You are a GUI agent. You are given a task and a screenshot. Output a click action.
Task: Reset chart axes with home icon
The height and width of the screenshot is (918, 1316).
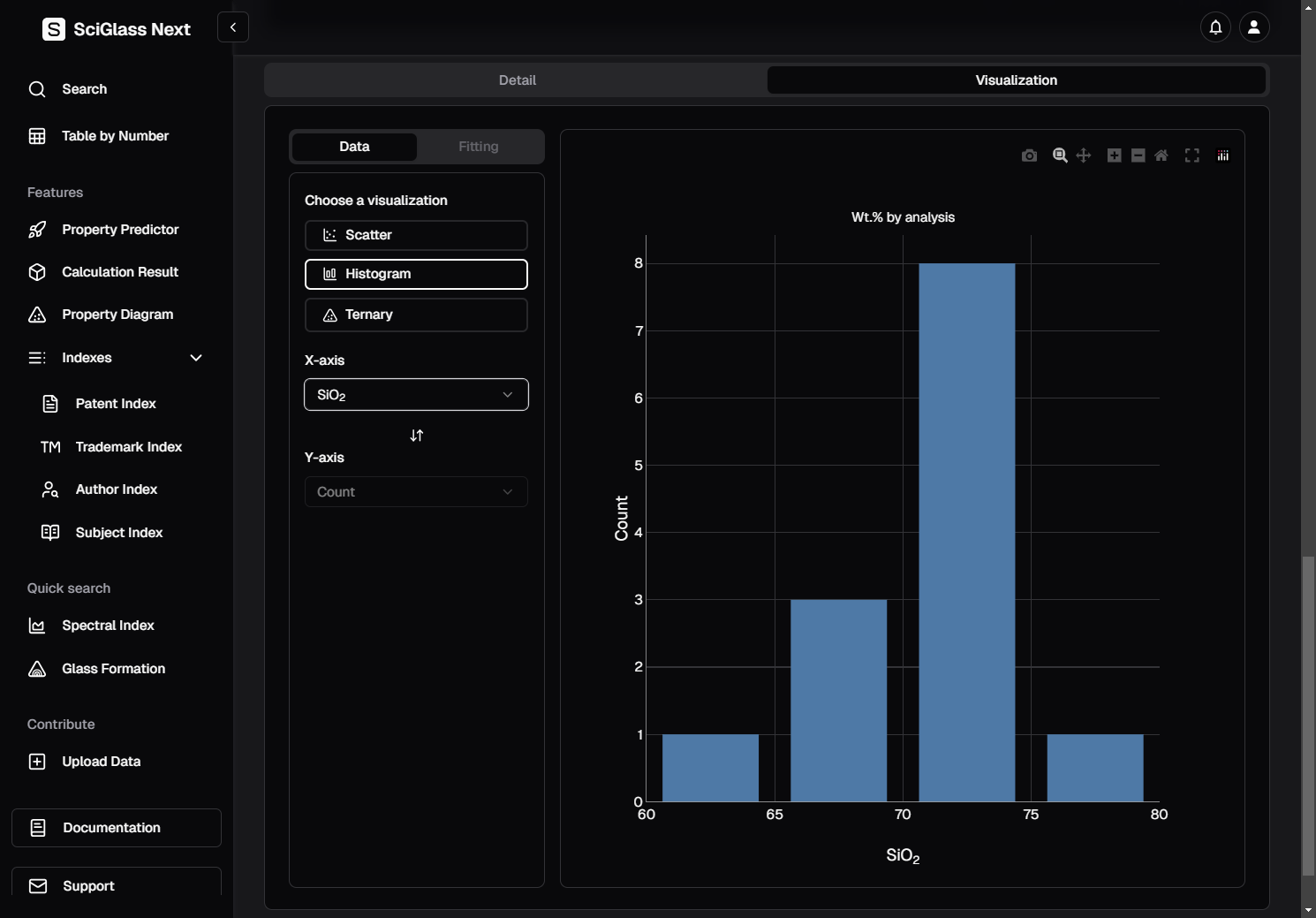point(1161,156)
